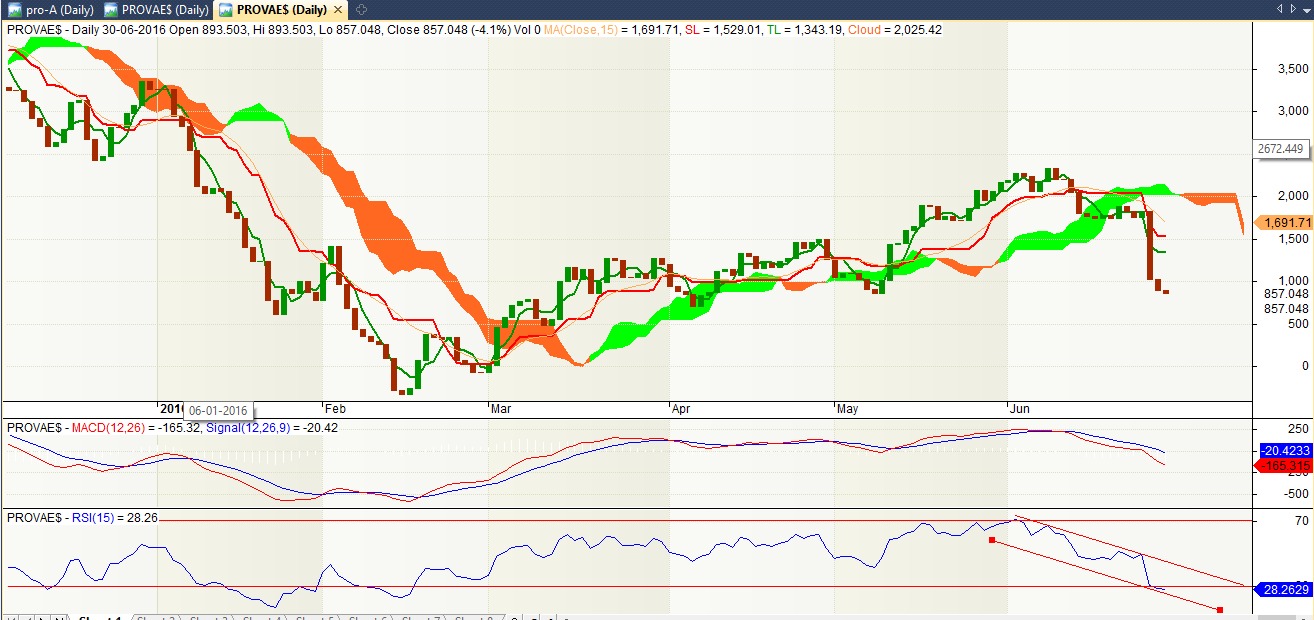Select the 2672,449 price axis marker
Screen dimensions: 1314x620
[1281, 149]
